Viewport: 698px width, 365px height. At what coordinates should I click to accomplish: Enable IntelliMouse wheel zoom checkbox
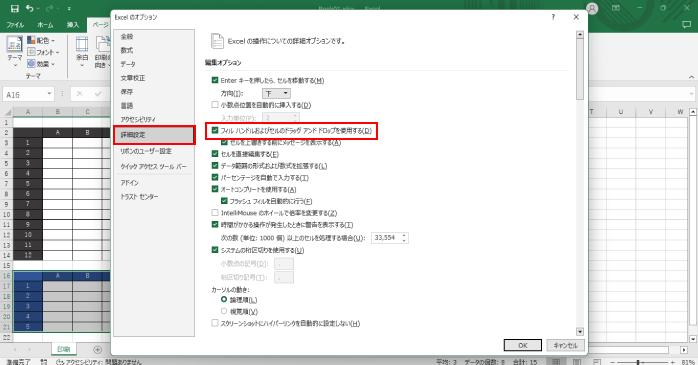(215, 213)
